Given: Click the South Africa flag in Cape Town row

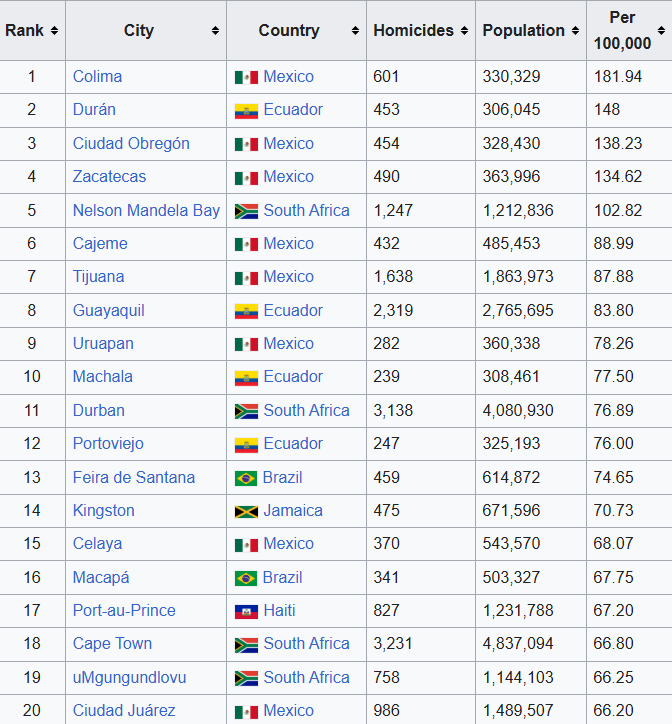Looking at the screenshot, I should 246,645.
